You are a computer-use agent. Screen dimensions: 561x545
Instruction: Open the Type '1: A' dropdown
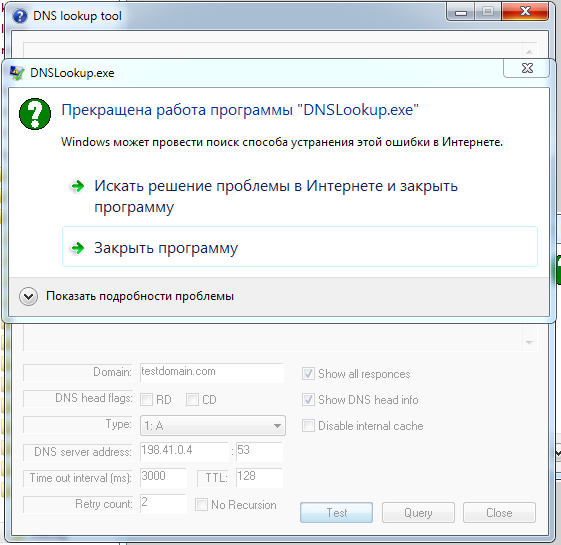213,426
